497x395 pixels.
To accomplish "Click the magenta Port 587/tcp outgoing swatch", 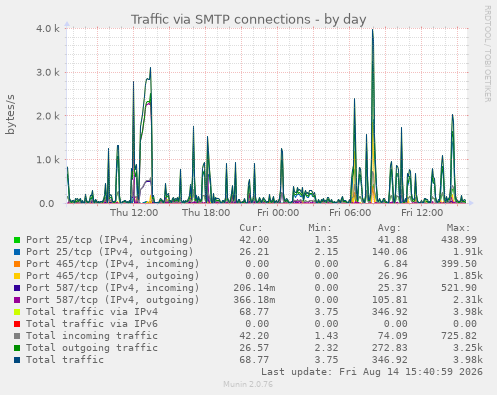I will 17,300.
